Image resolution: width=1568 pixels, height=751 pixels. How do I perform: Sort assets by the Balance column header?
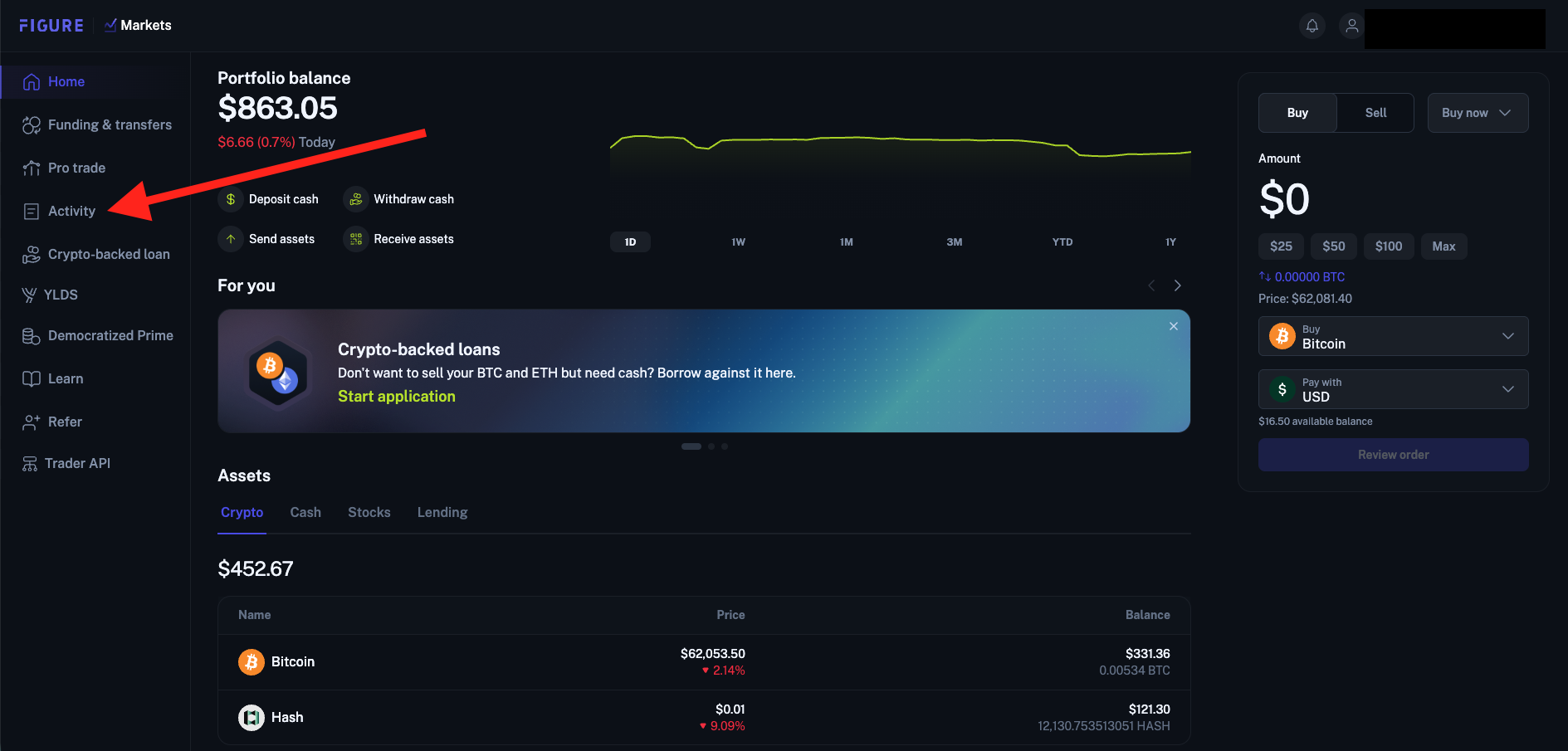tap(1148, 615)
